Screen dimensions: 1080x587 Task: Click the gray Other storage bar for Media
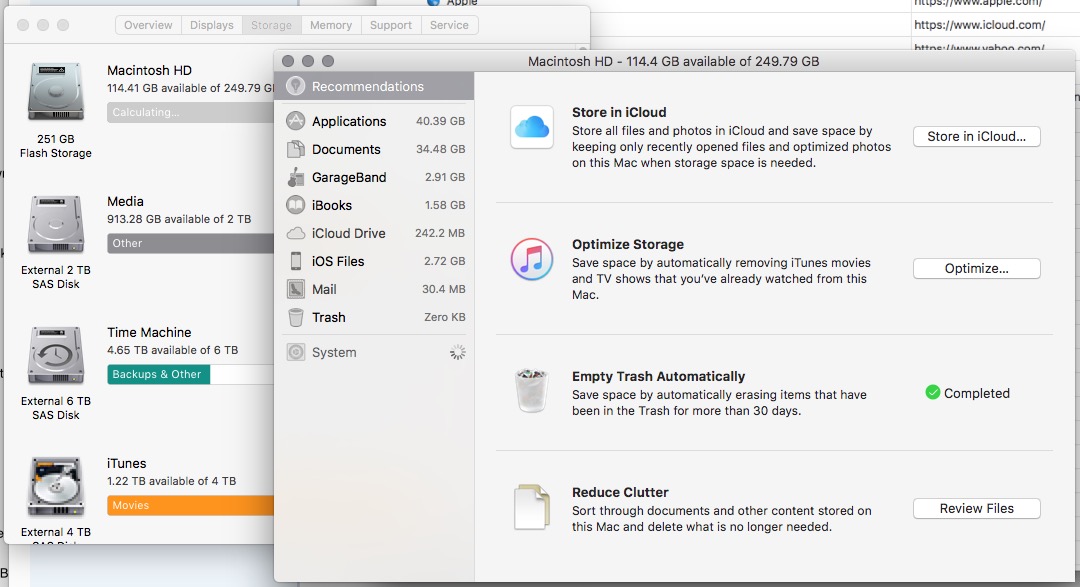tap(190, 243)
